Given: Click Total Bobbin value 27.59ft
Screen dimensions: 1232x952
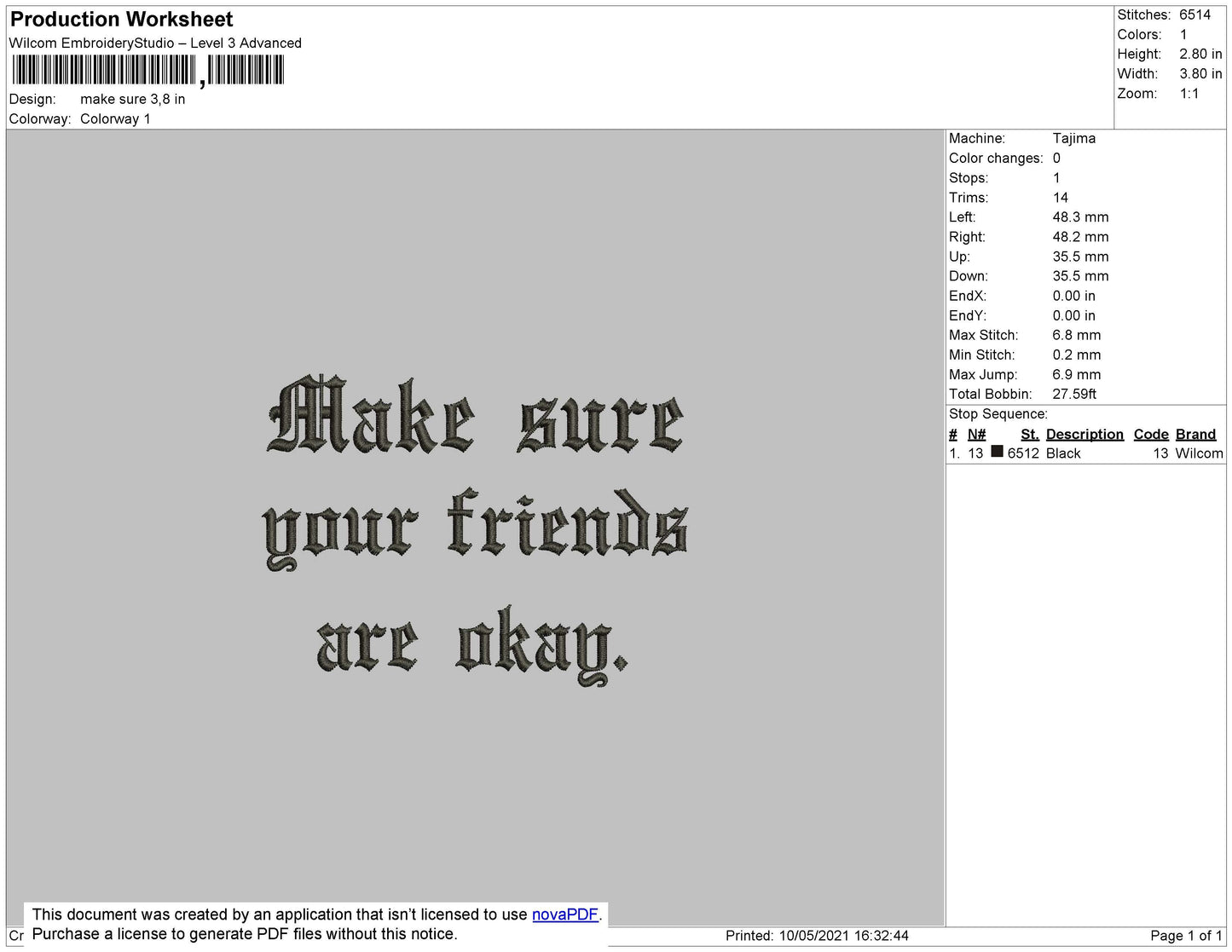Looking at the screenshot, I should point(1074,394).
